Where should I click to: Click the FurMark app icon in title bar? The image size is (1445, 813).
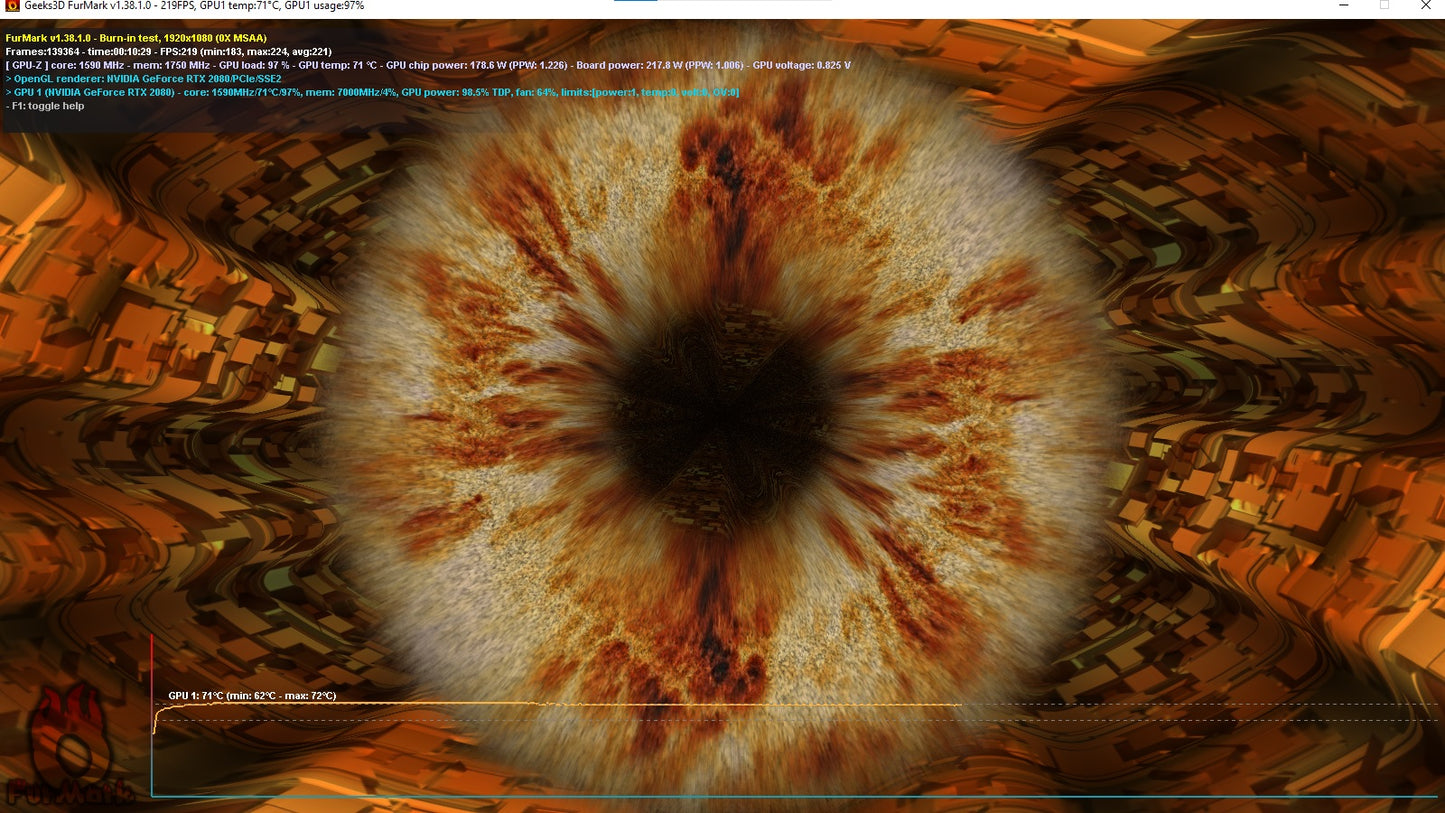(11, 6)
